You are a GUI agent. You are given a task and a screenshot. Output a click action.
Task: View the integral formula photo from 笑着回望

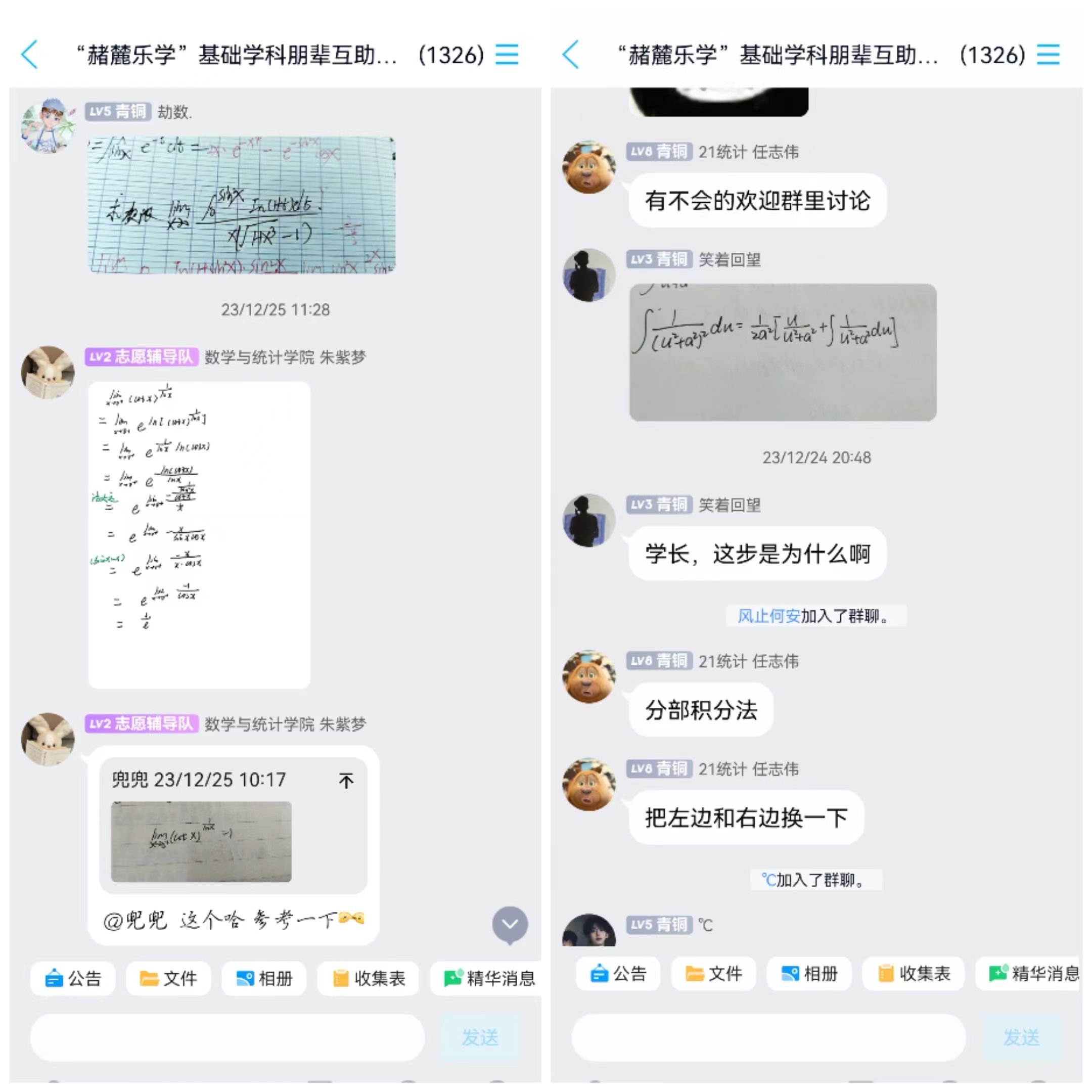click(x=783, y=352)
